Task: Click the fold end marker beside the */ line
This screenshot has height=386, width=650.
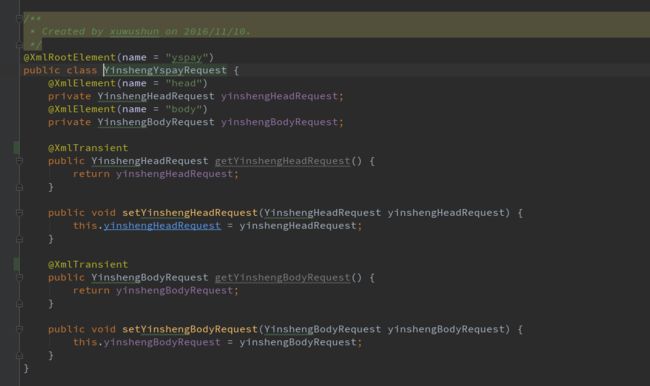Action: tap(19, 44)
